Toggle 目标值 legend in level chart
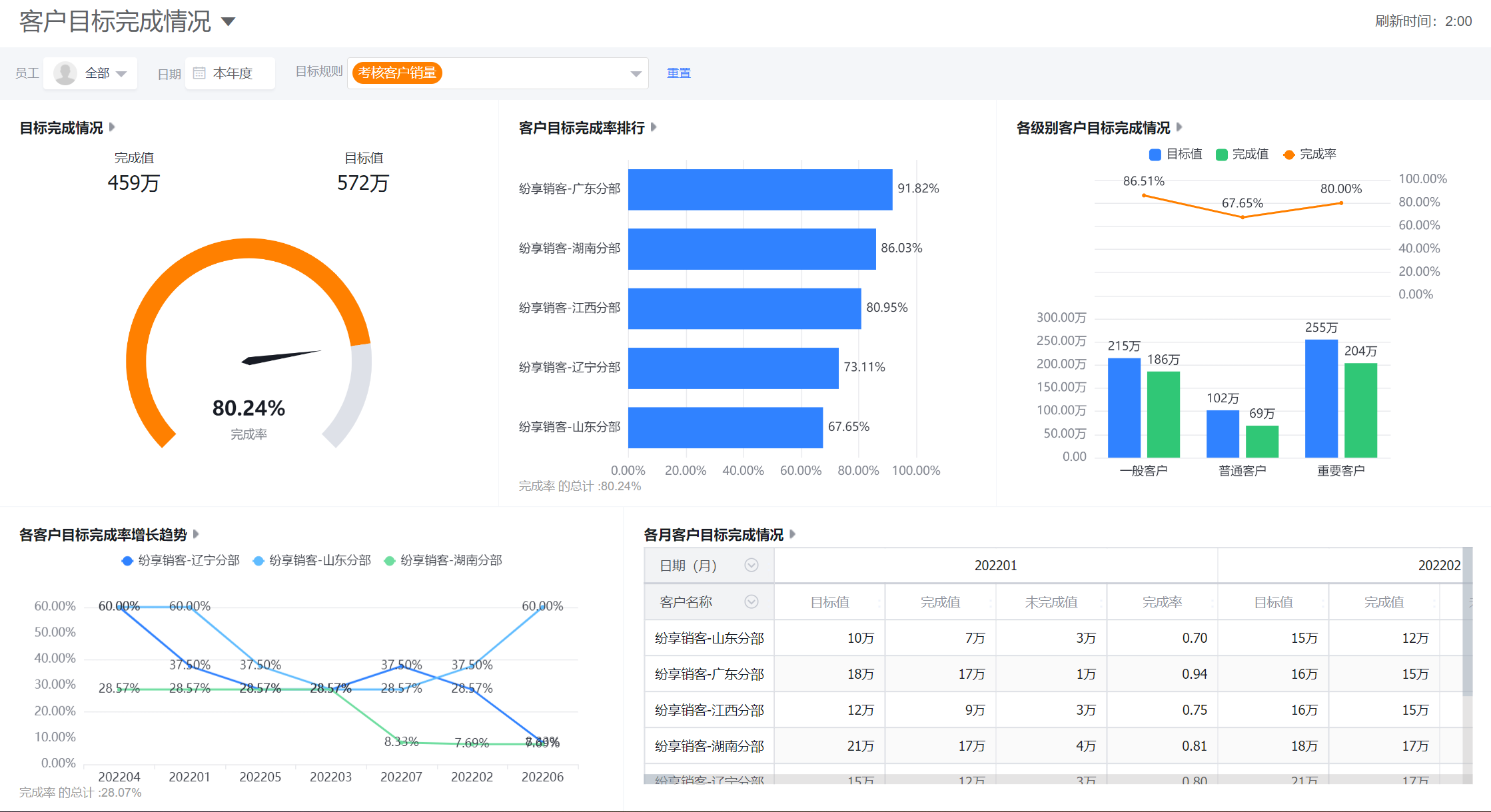Screen dimensions: 1491x812 1176,155
